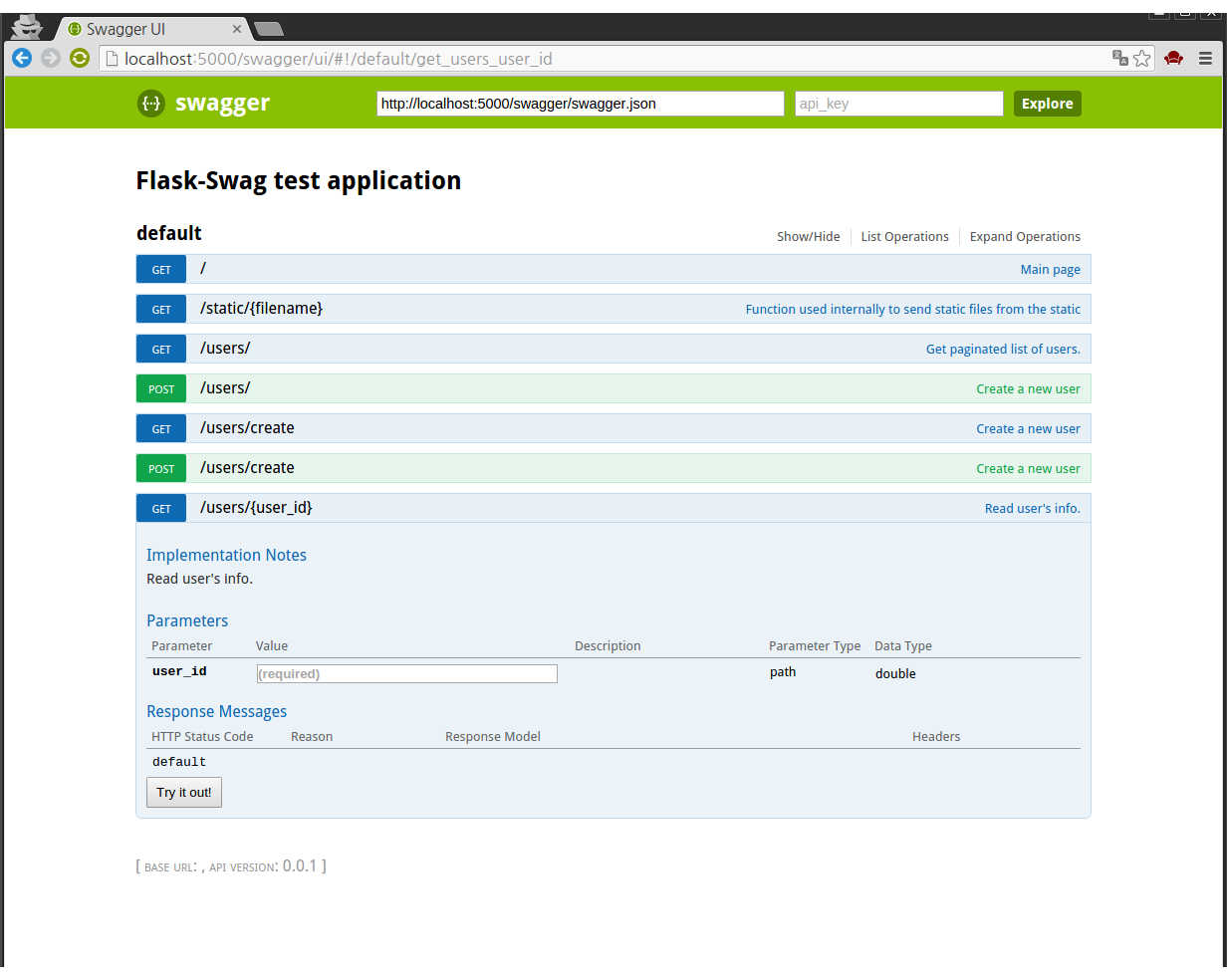
Task: Click the user_id required value field
Action: pos(407,674)
